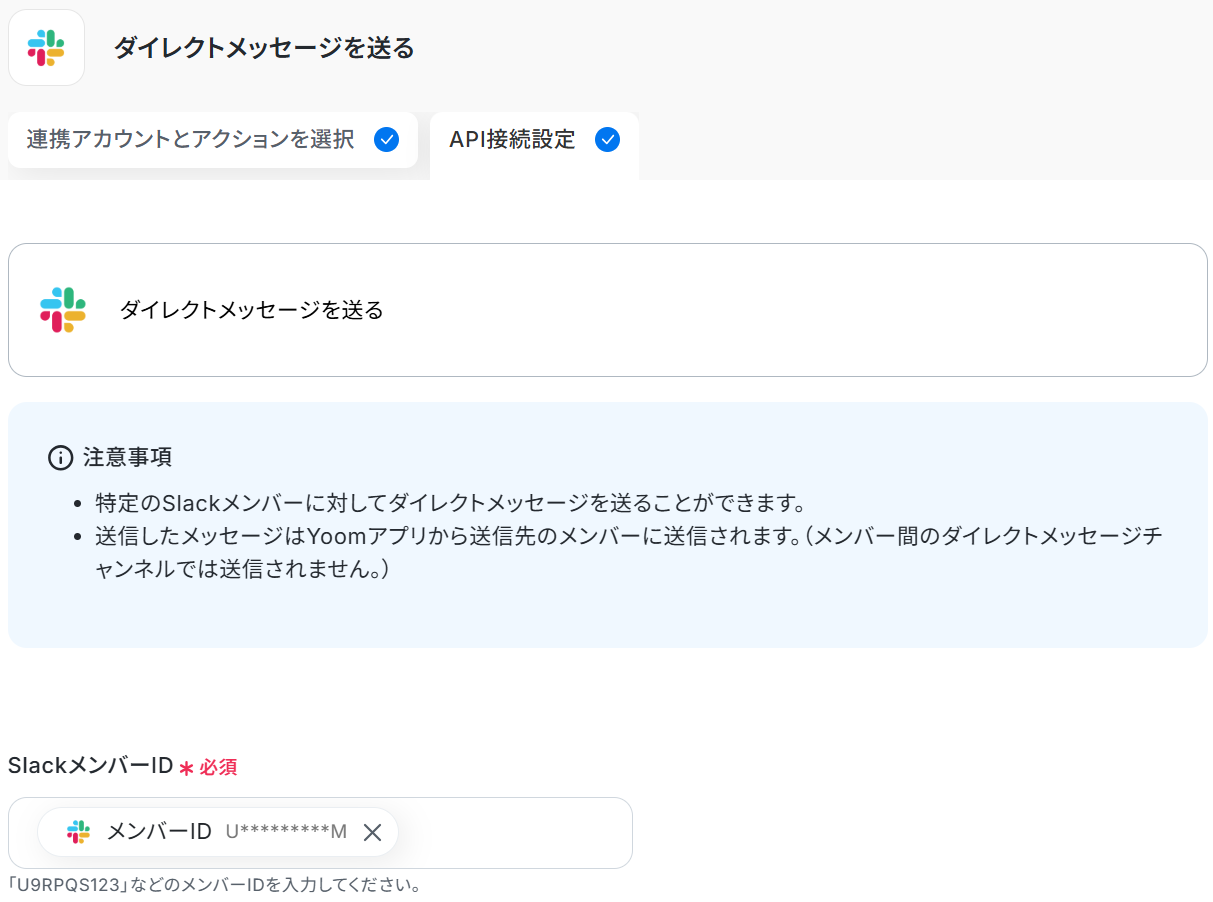Viewport: 1213px width, 902px height.
Task: Click the red 必須 label
Action: [x=218, y=768]
